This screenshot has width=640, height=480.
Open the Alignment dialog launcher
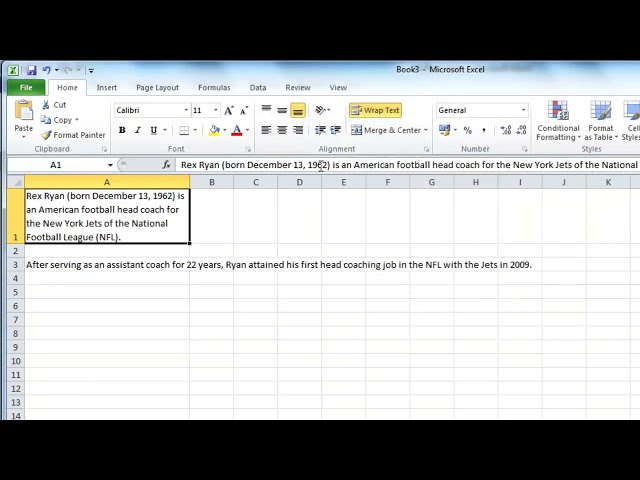tap(426, 149)
